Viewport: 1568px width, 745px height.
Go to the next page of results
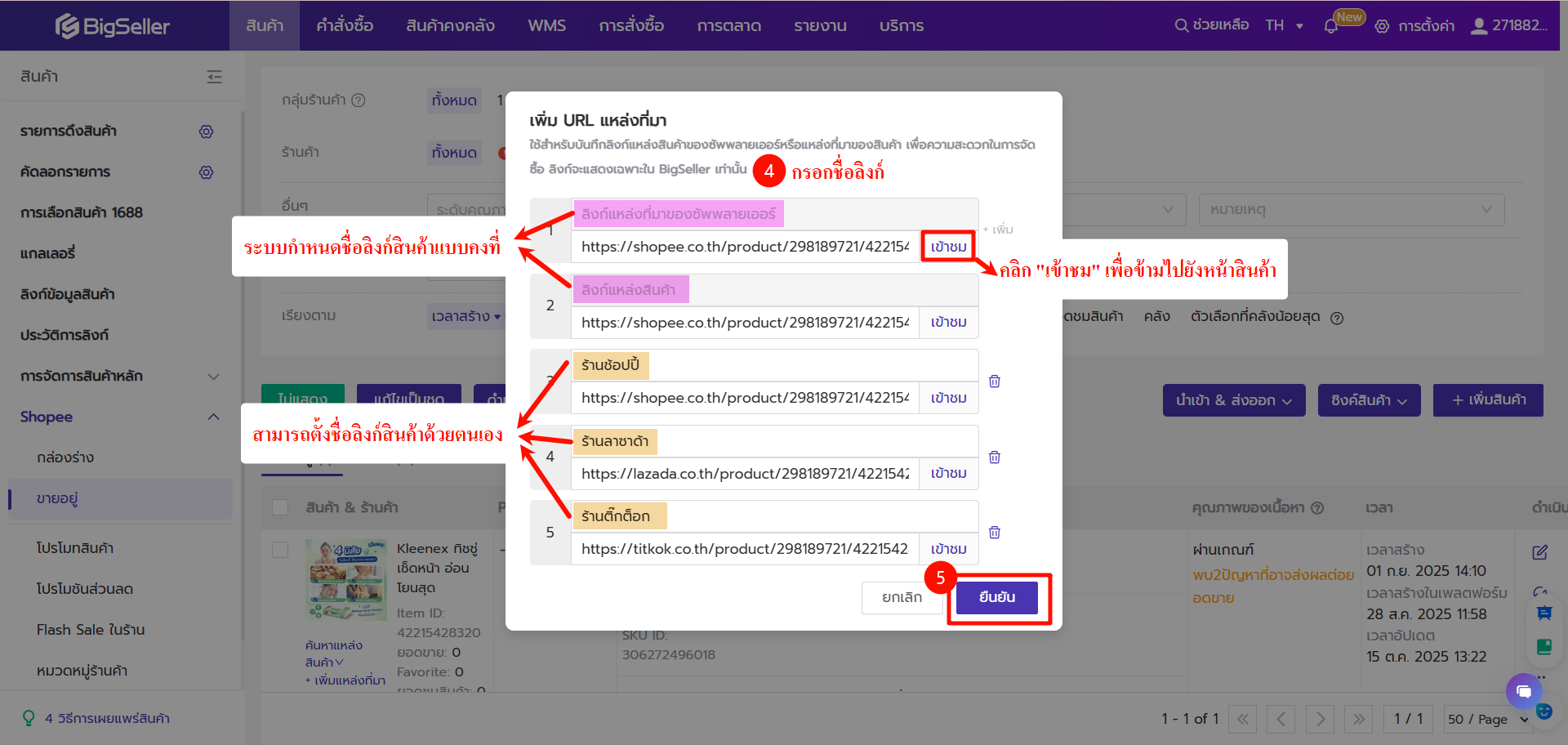click(x=1320, y=719)
